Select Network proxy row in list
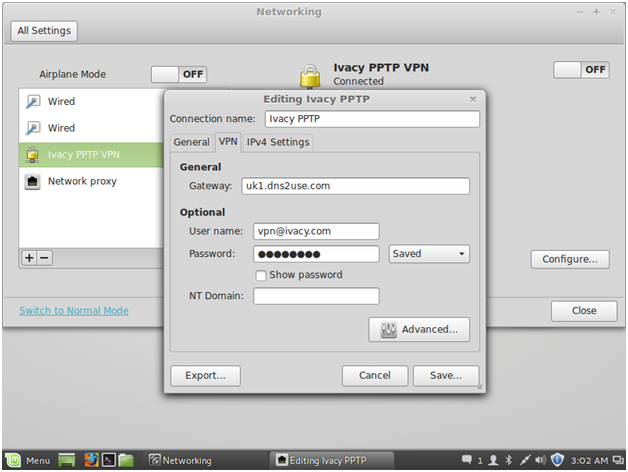Image resolution: width=628 pixels, height=472 pixels. (x=91, y=182)
